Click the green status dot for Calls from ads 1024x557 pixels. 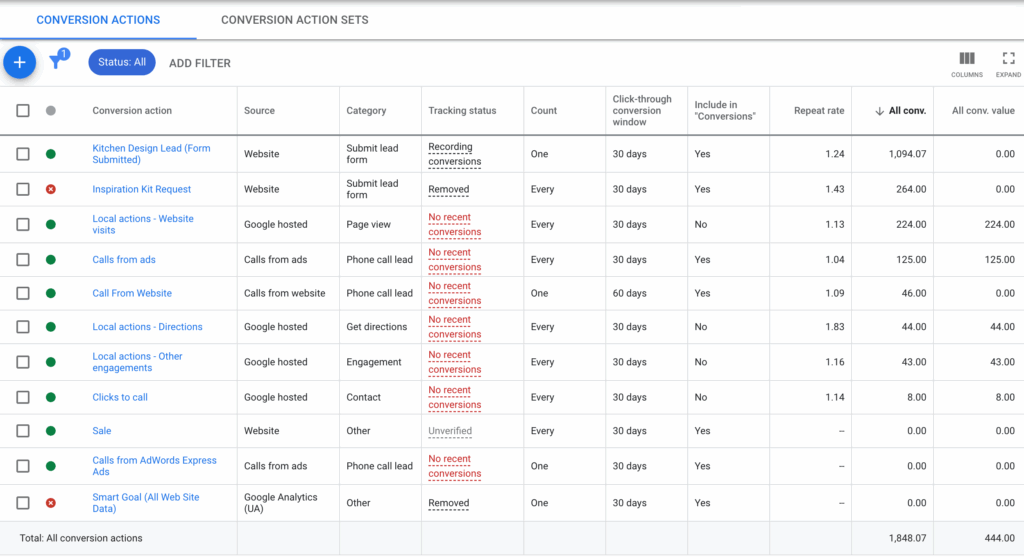(x=51, y=260)
